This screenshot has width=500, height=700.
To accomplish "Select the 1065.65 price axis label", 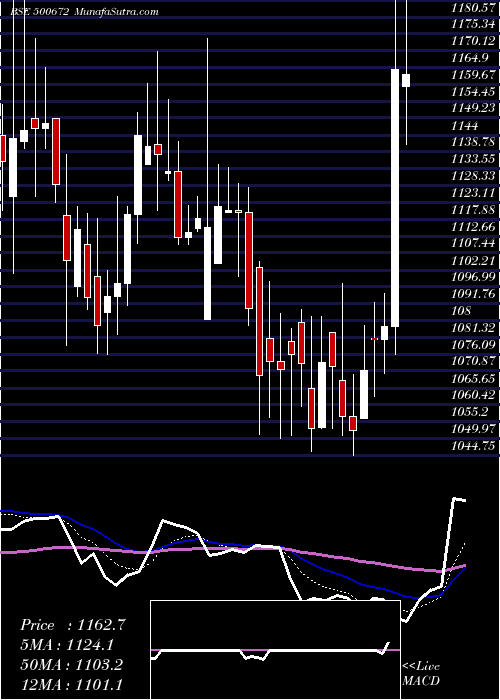I will pyautogui.click(x=473, y=378).
